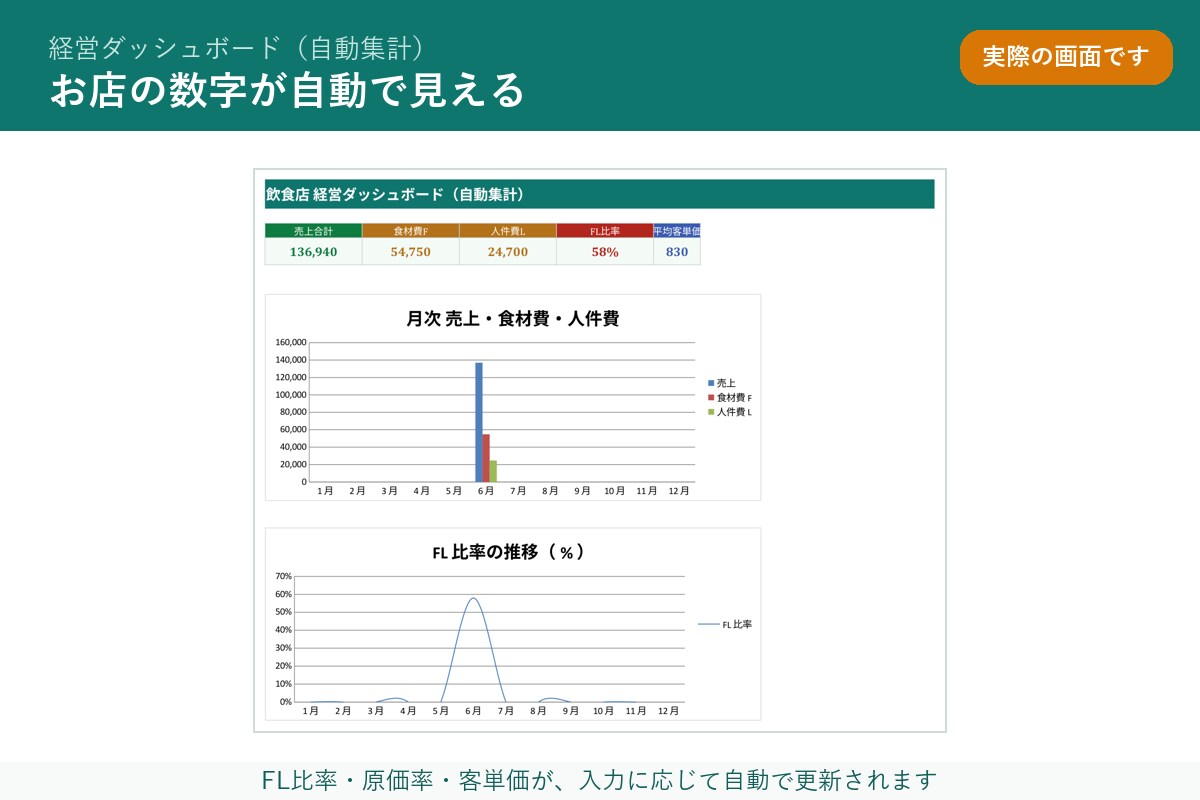Click the 12月 label under the FL ratio chart
This screenshot has width=1200, height=800.
[x=669, y=711]
